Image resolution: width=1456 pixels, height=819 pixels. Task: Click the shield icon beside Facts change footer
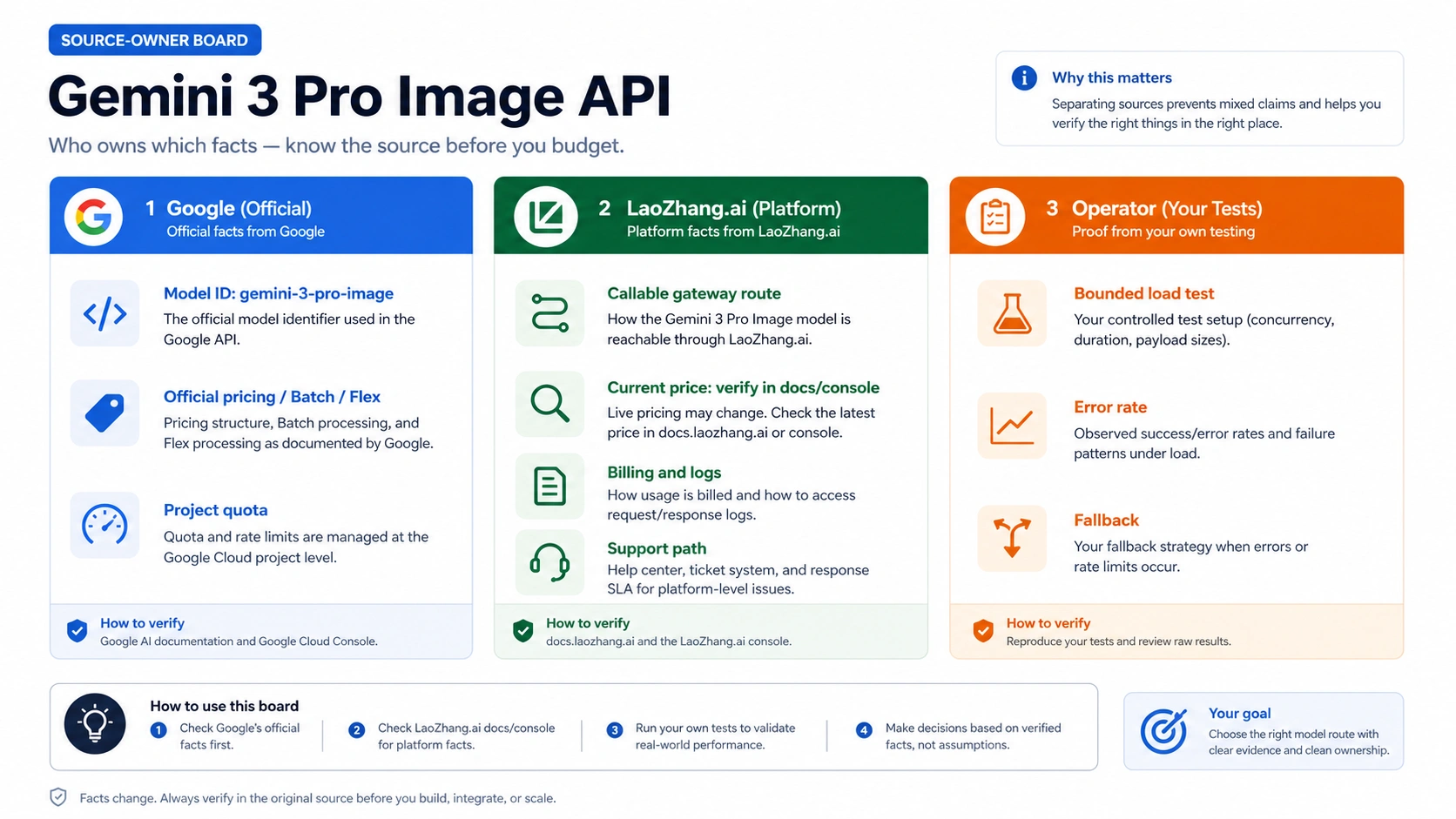pyautogui.click(x=58, y=797)
